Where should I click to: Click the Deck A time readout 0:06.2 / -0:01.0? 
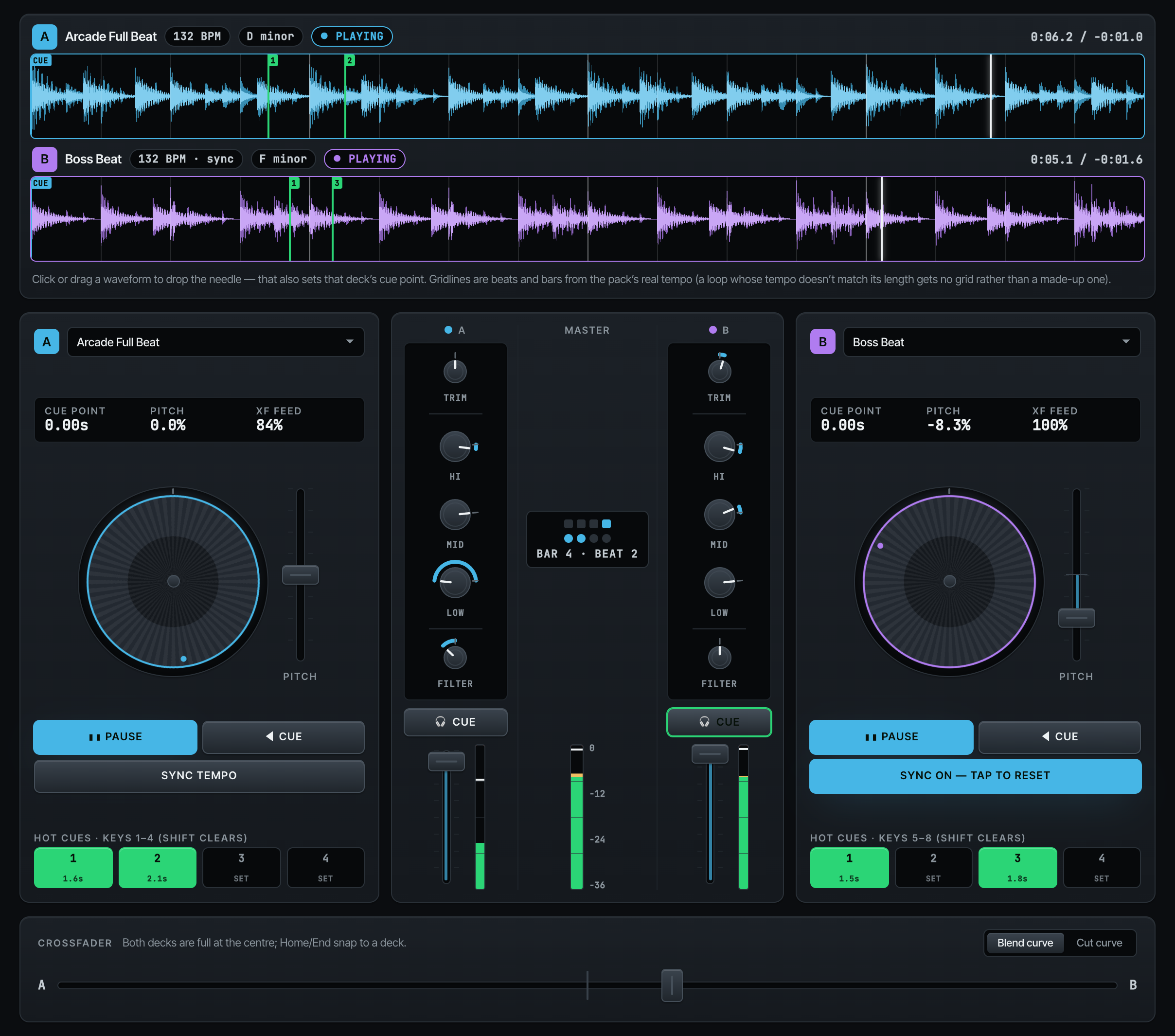pyautogui.click(x=1086, y=37)
